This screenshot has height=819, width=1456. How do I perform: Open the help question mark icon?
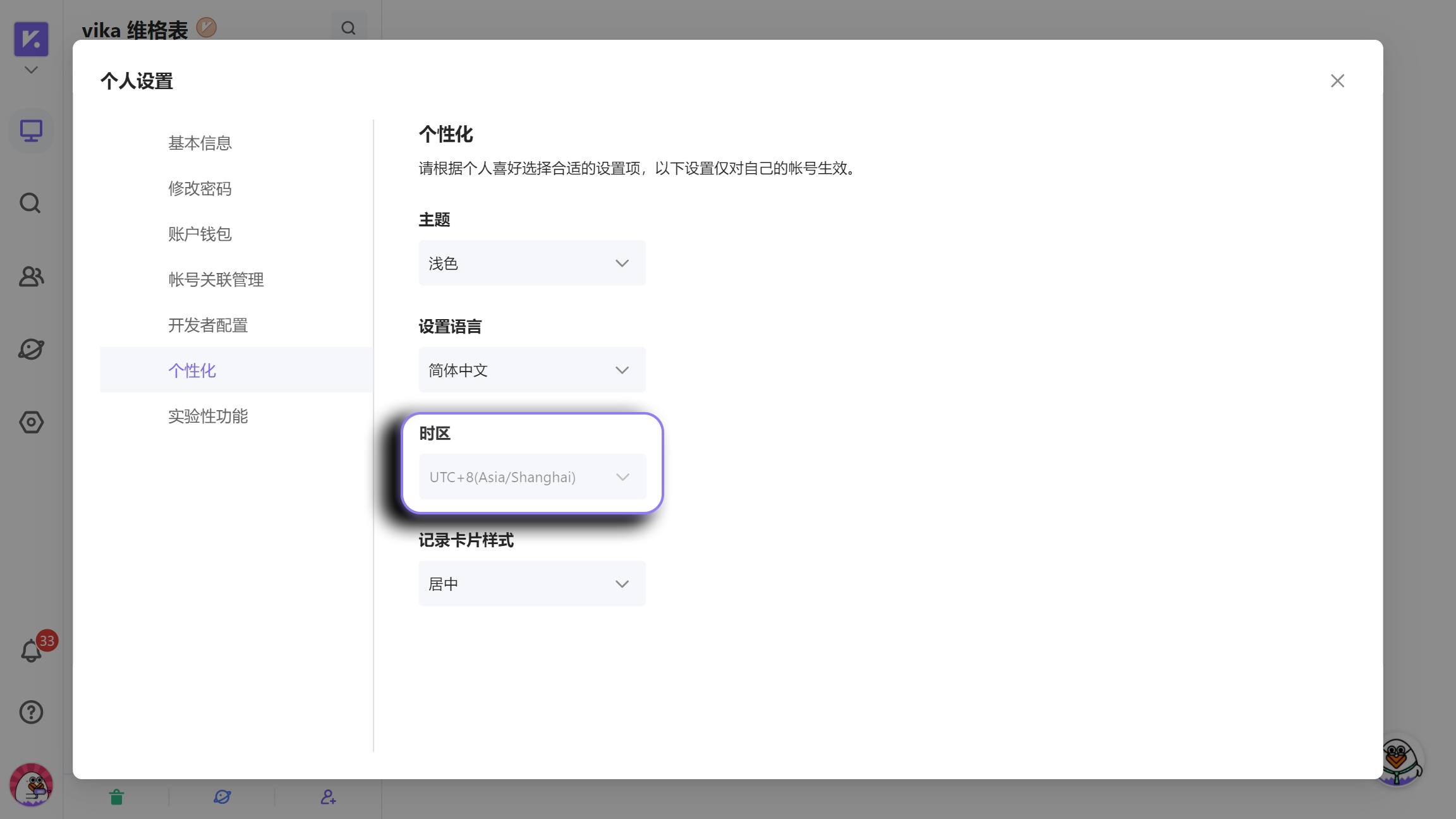tap(30, 712)
